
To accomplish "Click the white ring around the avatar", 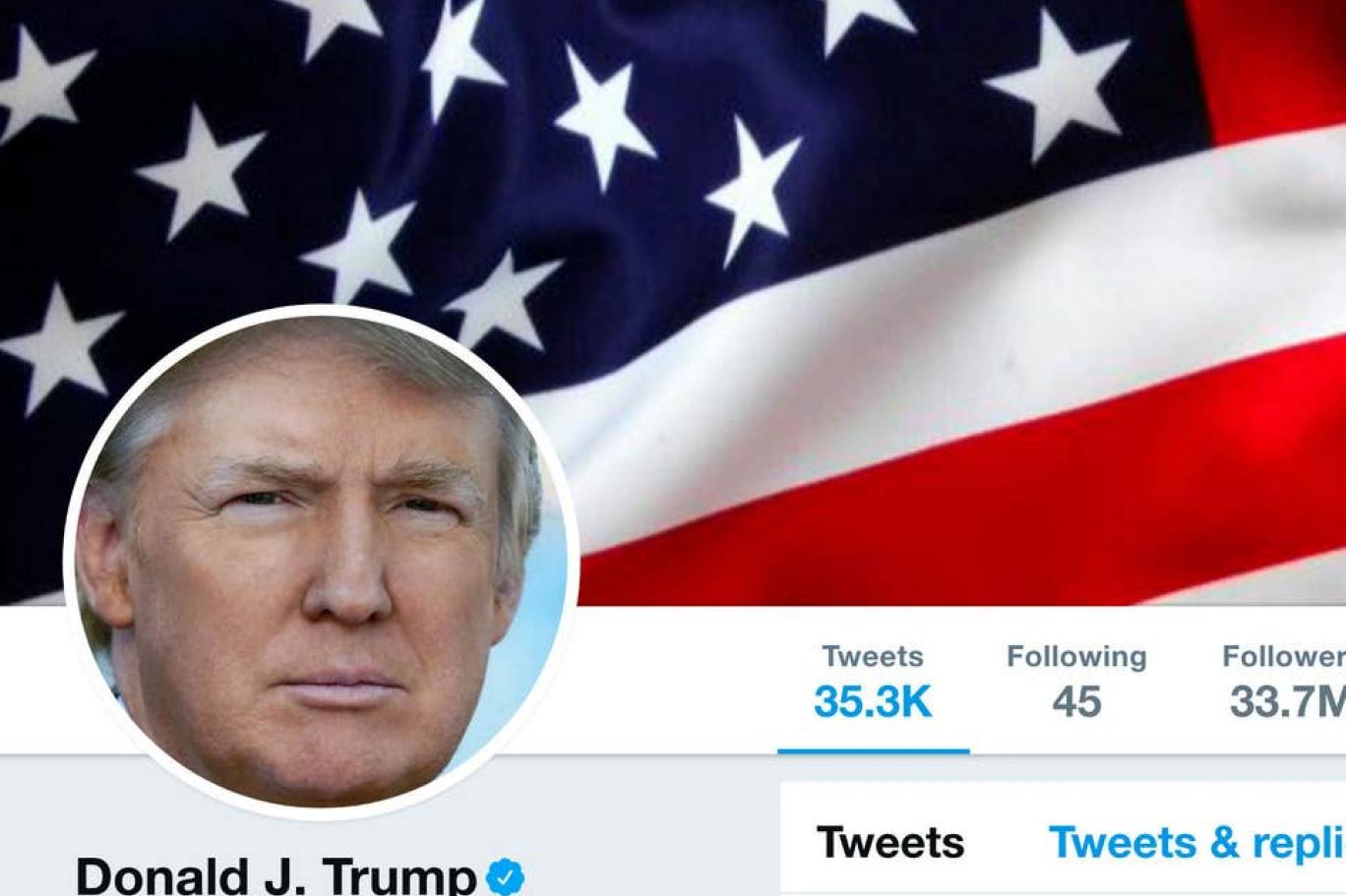I will click(x=320, y=312).
